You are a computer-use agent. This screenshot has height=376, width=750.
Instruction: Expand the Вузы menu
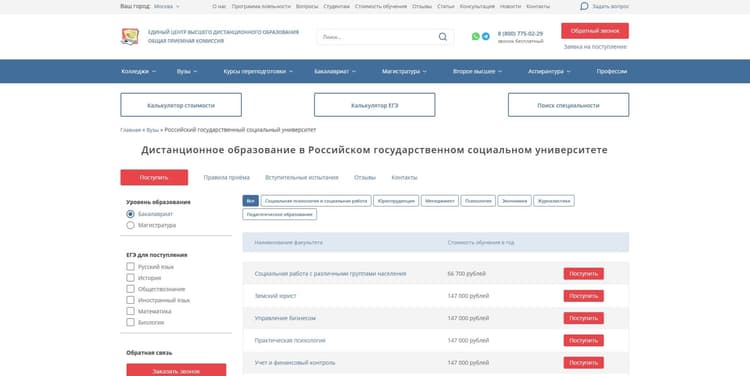click(187, 71)
